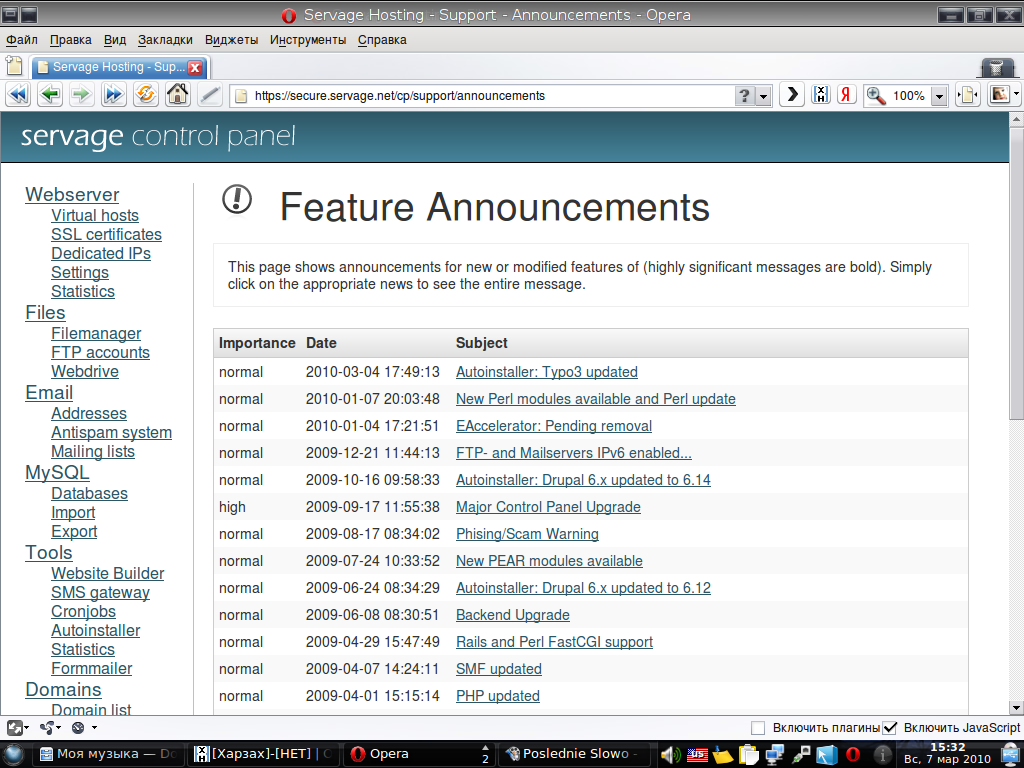The height and width of the screenshot is (768, 1024).
Task: Open the Правка menu
Action: tap(71, 40)
